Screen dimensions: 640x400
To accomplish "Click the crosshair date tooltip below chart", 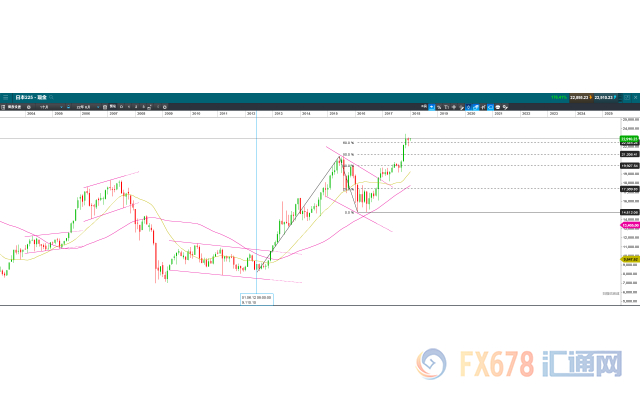I will coord(257,298).
